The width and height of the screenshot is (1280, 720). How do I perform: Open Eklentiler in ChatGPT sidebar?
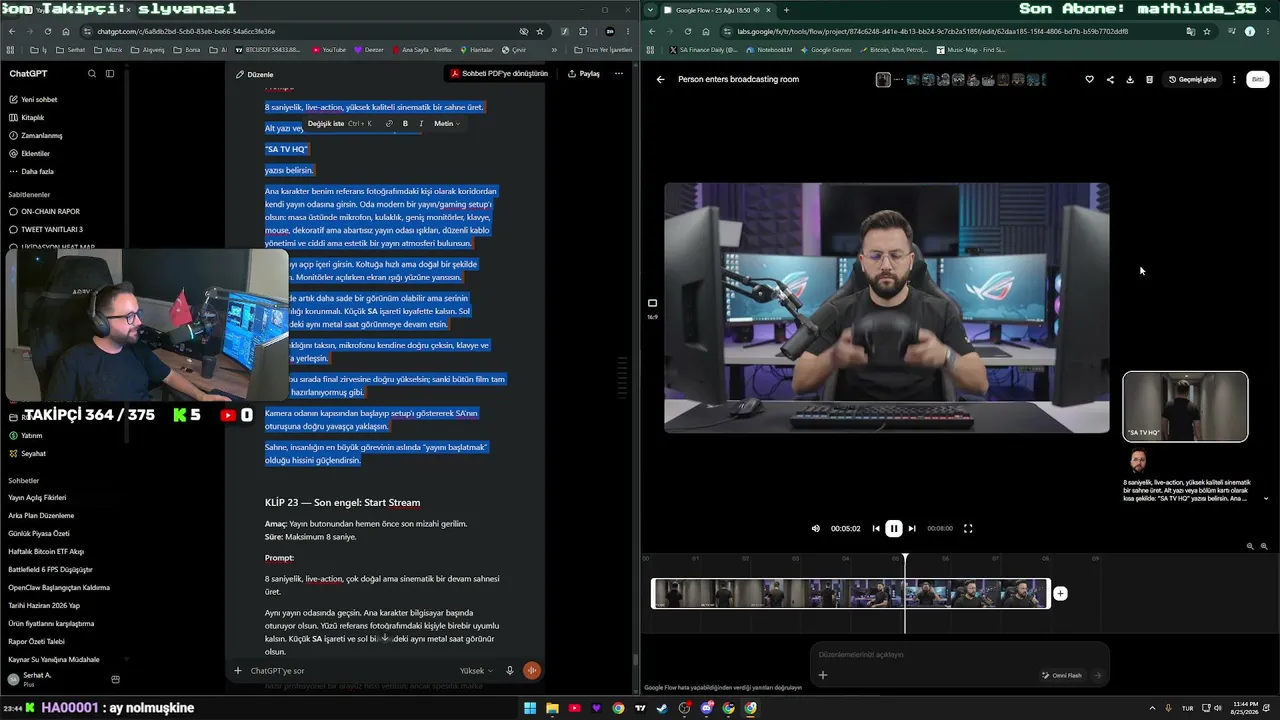click(35, 153)
